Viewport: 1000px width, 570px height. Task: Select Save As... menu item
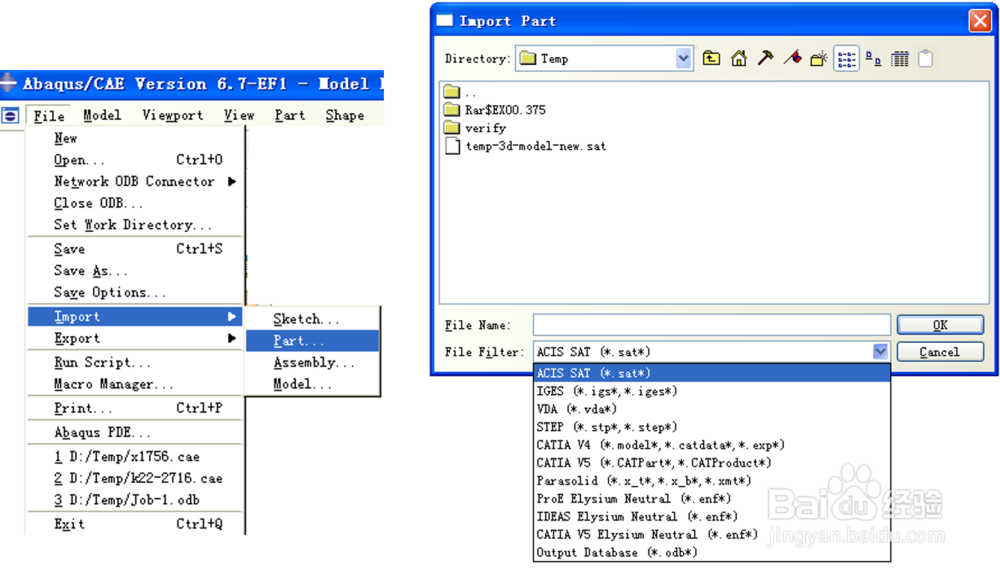135,270
